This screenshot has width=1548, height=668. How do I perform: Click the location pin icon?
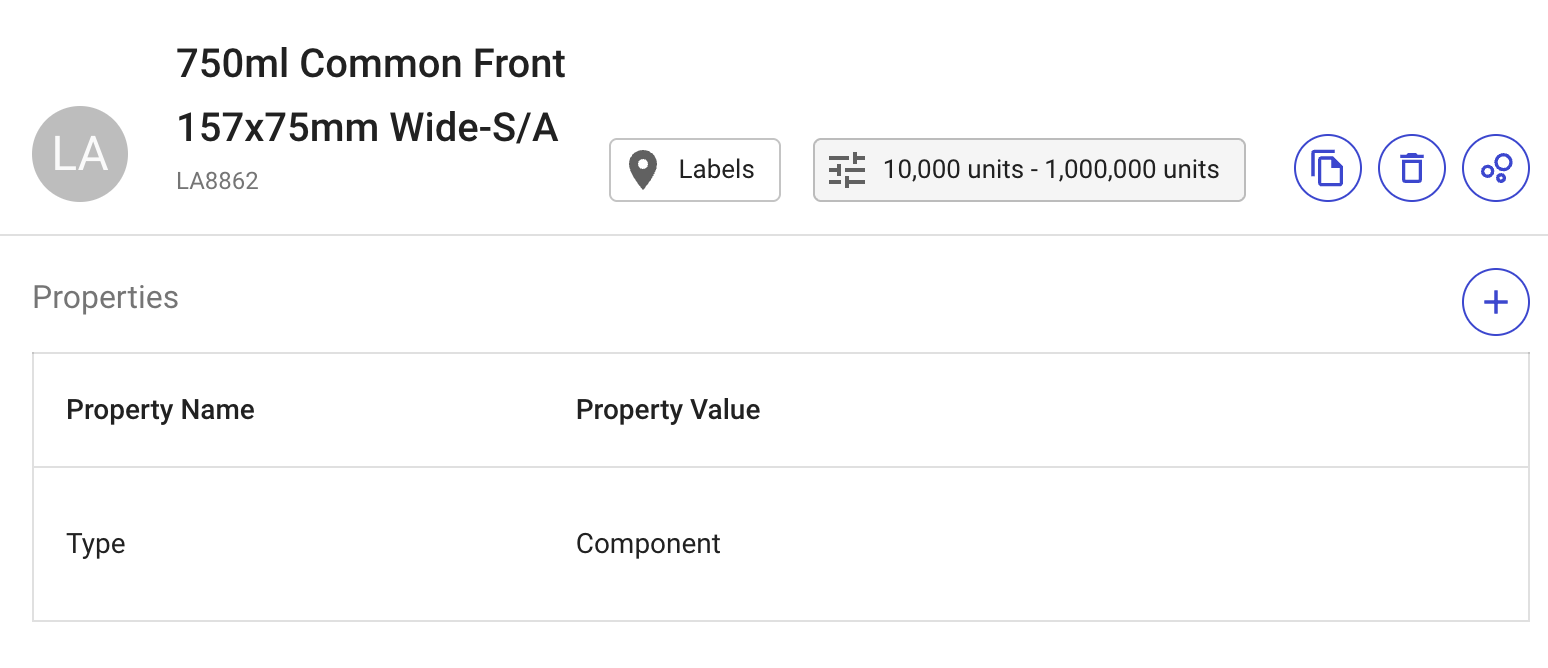[x=642, y=170]
